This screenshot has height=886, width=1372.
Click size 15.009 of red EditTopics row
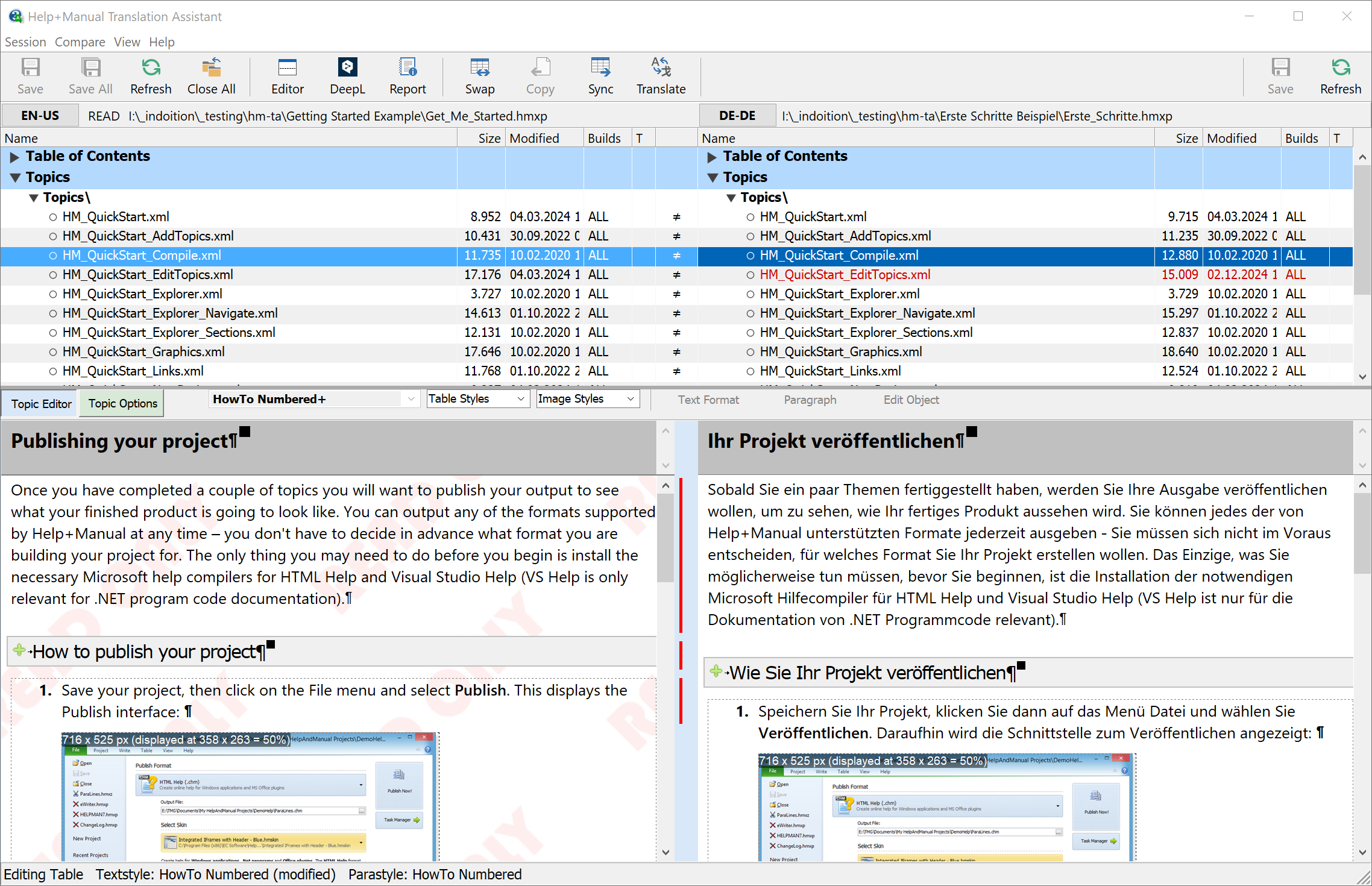tap(1180, 275)
